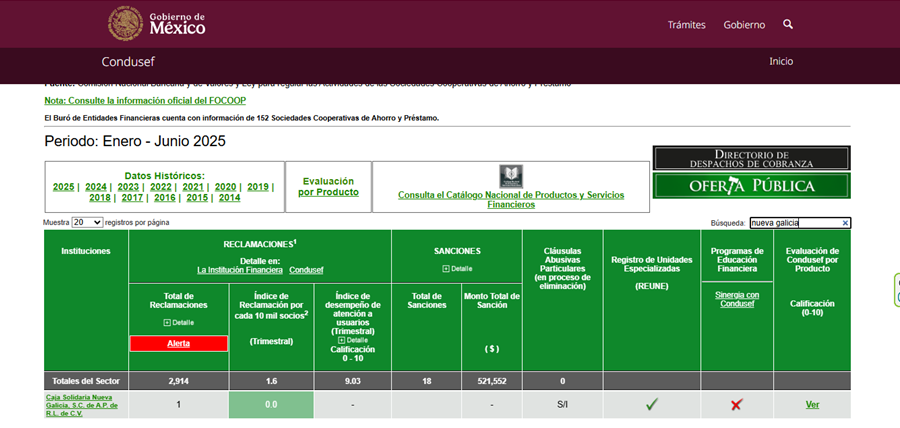Open the search magnifier in header
Screen dimensions: 900x428
pos(788,24)
